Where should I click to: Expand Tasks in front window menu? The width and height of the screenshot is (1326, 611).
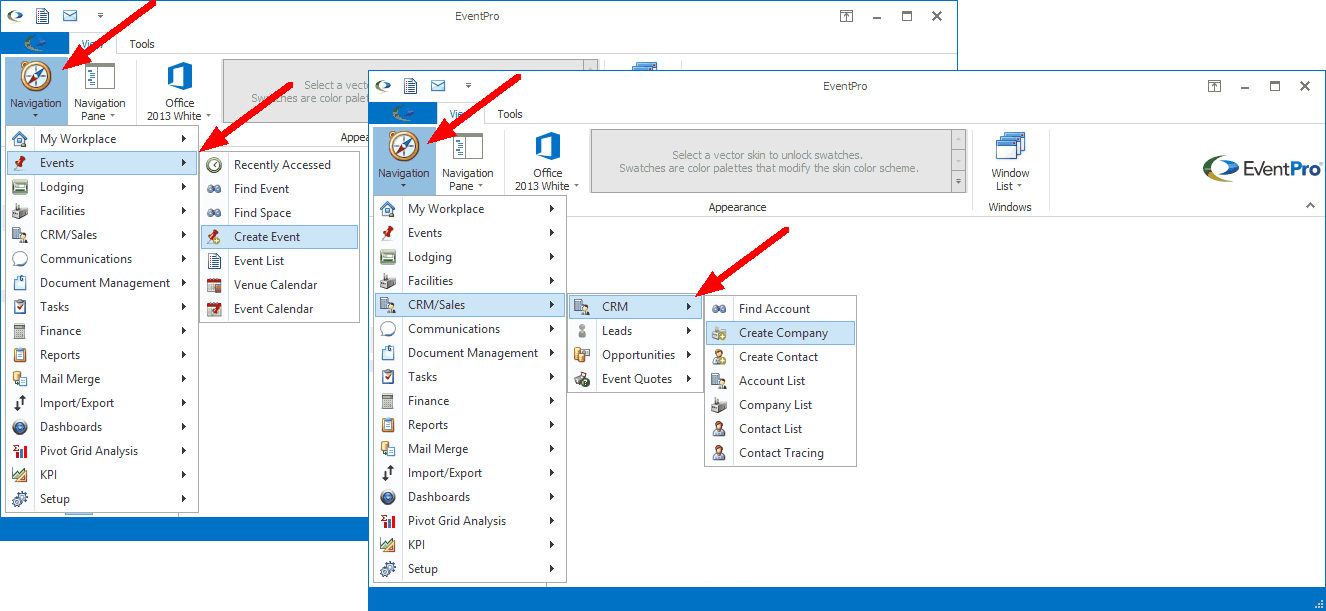[x=469, y=377]
